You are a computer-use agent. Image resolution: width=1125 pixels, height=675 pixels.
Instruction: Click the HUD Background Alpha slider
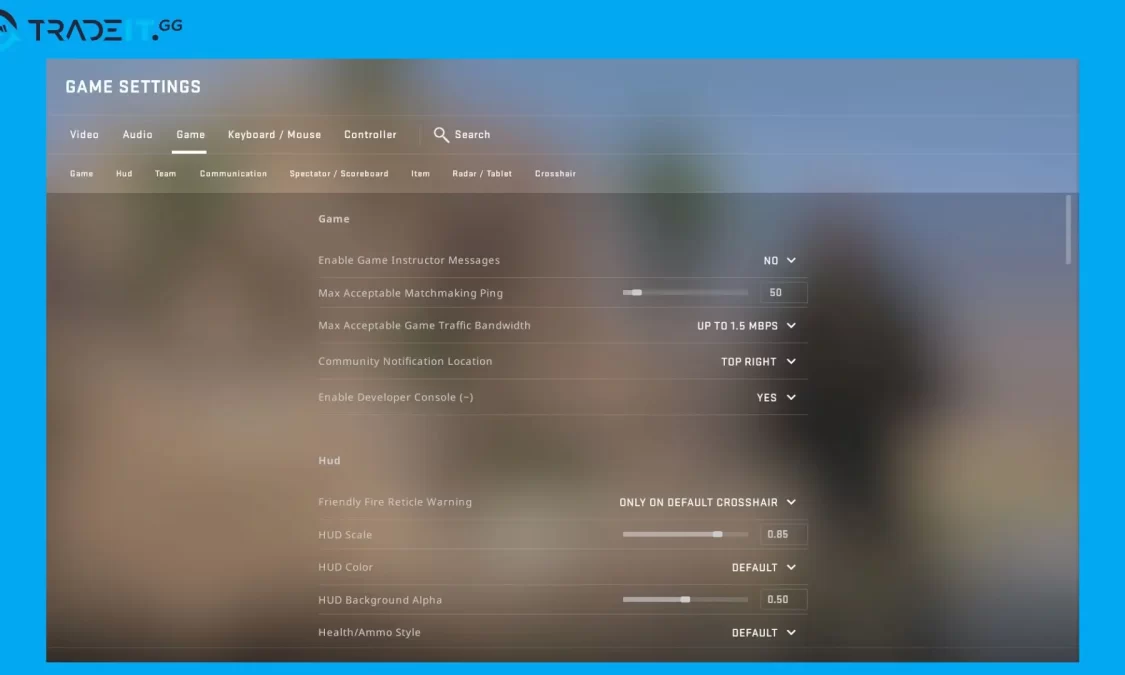coord(685,600)
